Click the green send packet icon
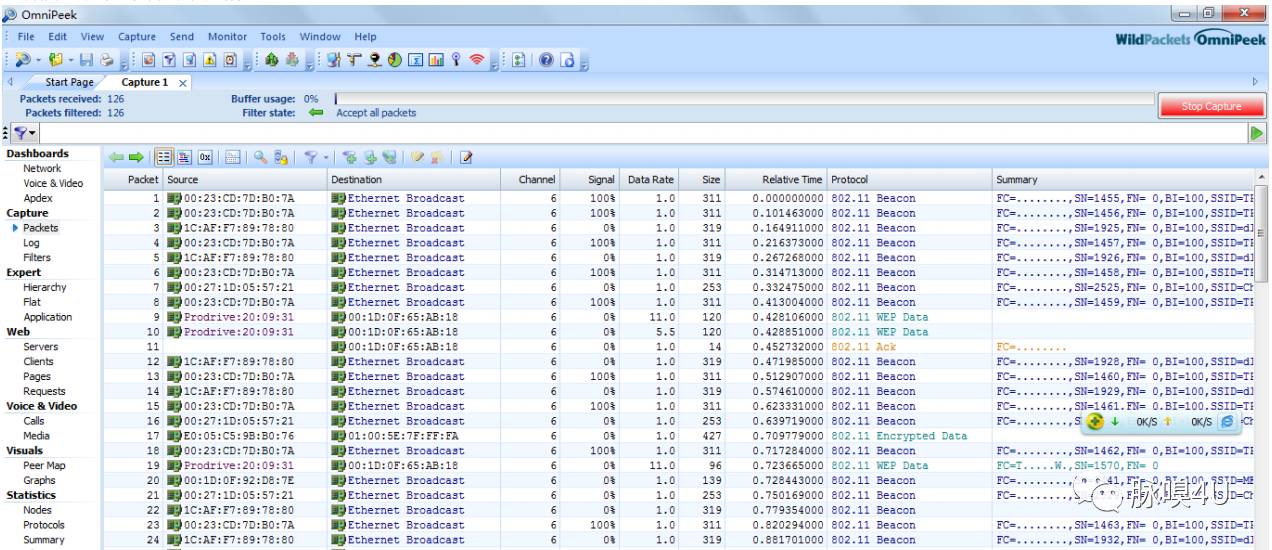Image resolution: width=1272 pixels, height=550 pixels. click(271, 59)
